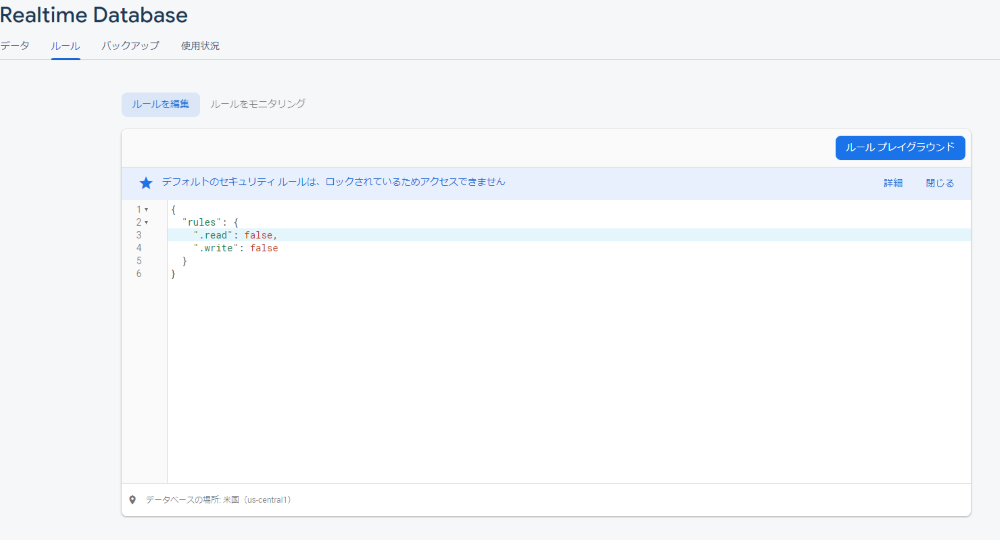Collapse the "rules" fold arrow on line 2

(x=147, y=223)
